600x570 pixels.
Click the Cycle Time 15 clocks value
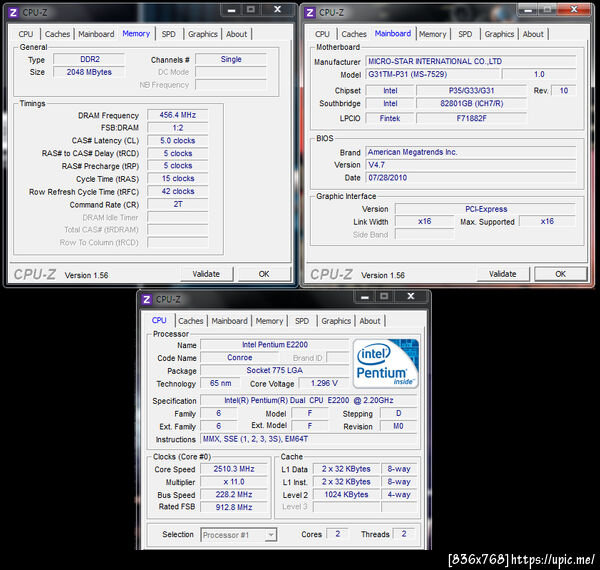pos(178,179)
